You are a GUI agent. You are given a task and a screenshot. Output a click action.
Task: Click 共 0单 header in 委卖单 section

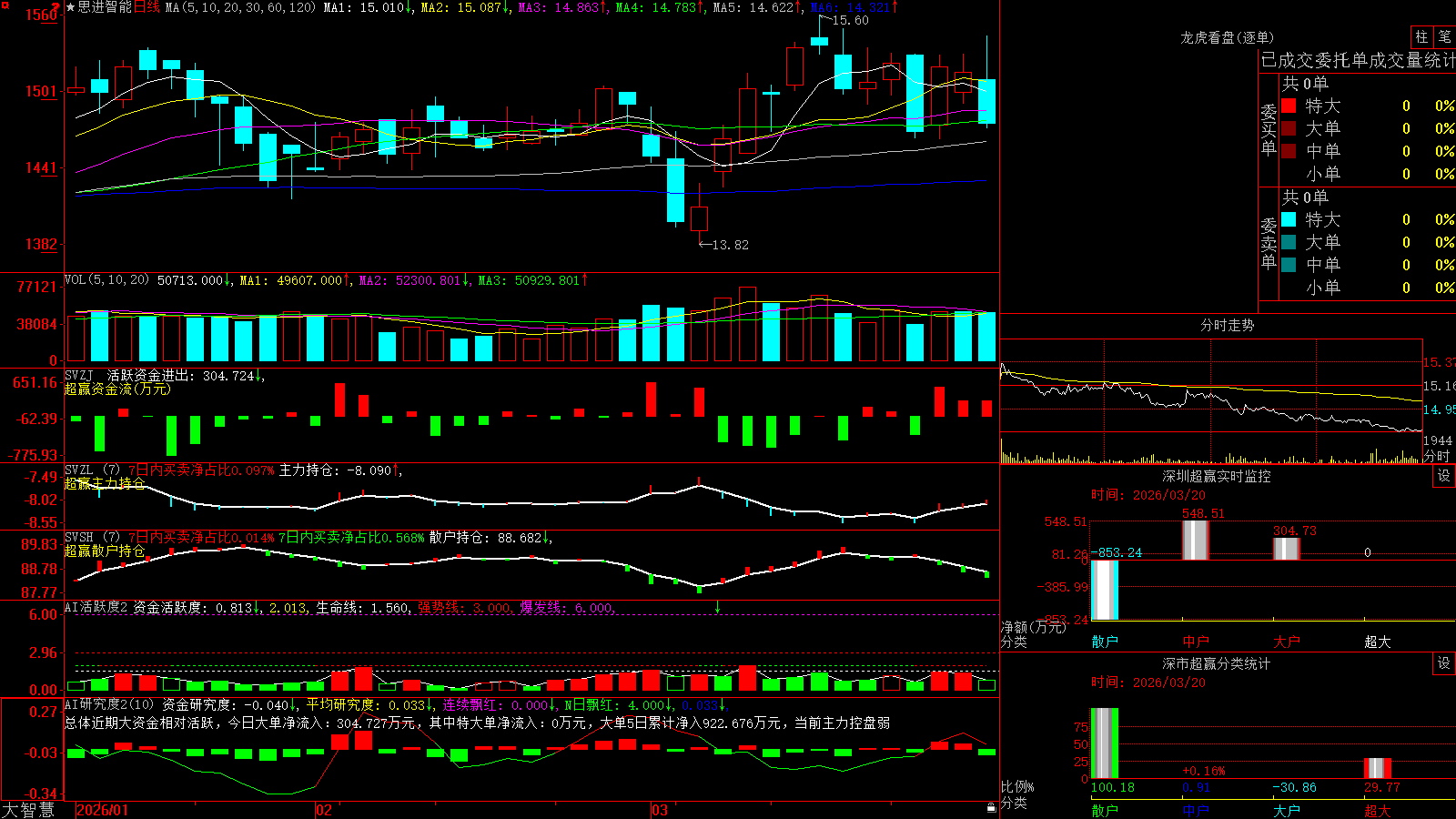click(x=1305, y=197)
